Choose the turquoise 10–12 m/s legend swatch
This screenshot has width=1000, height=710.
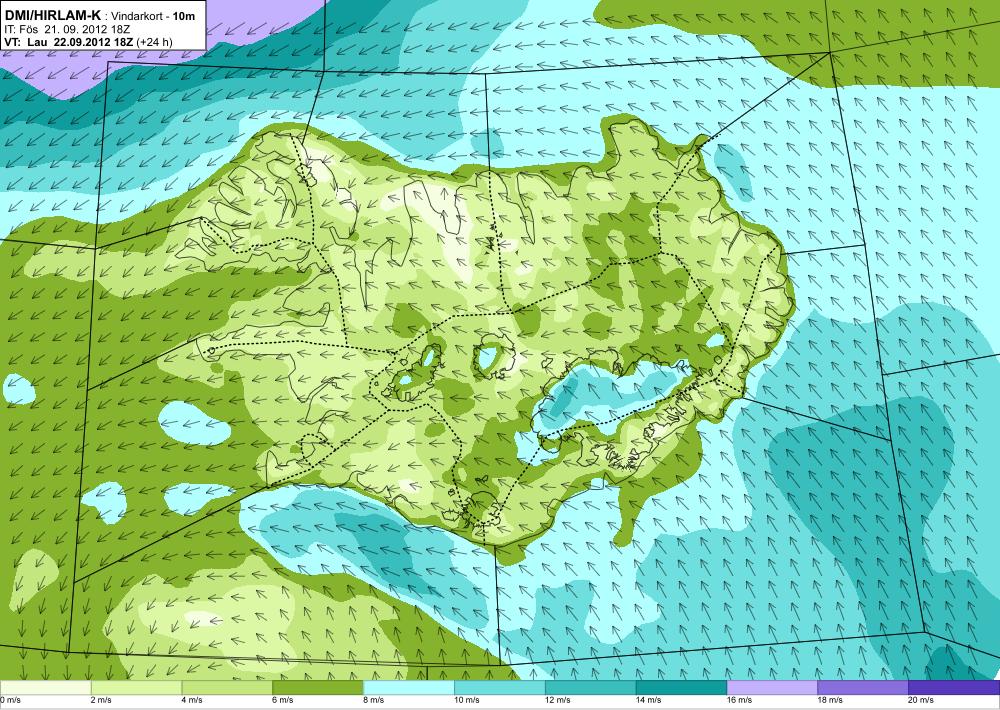[x=499, y=688]
